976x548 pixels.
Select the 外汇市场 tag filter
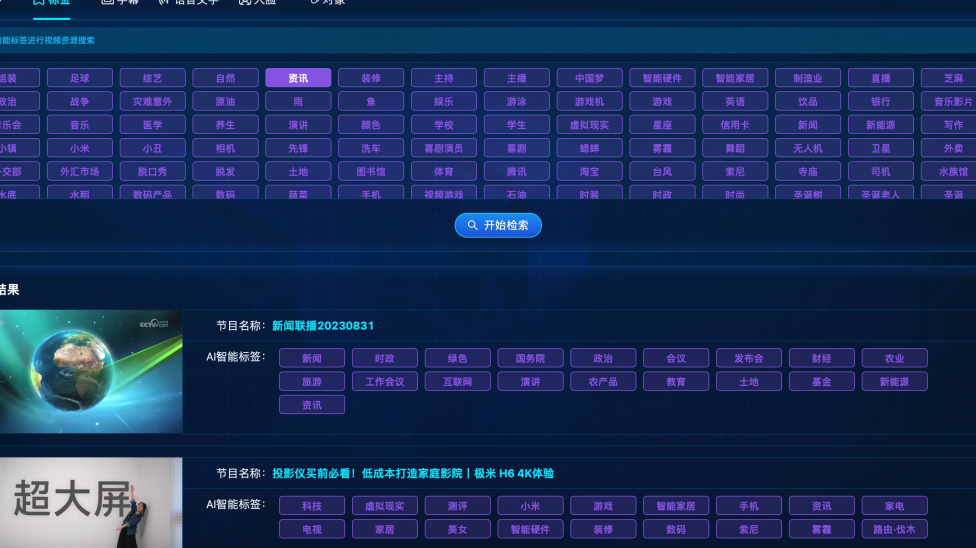tap(80, 171)
